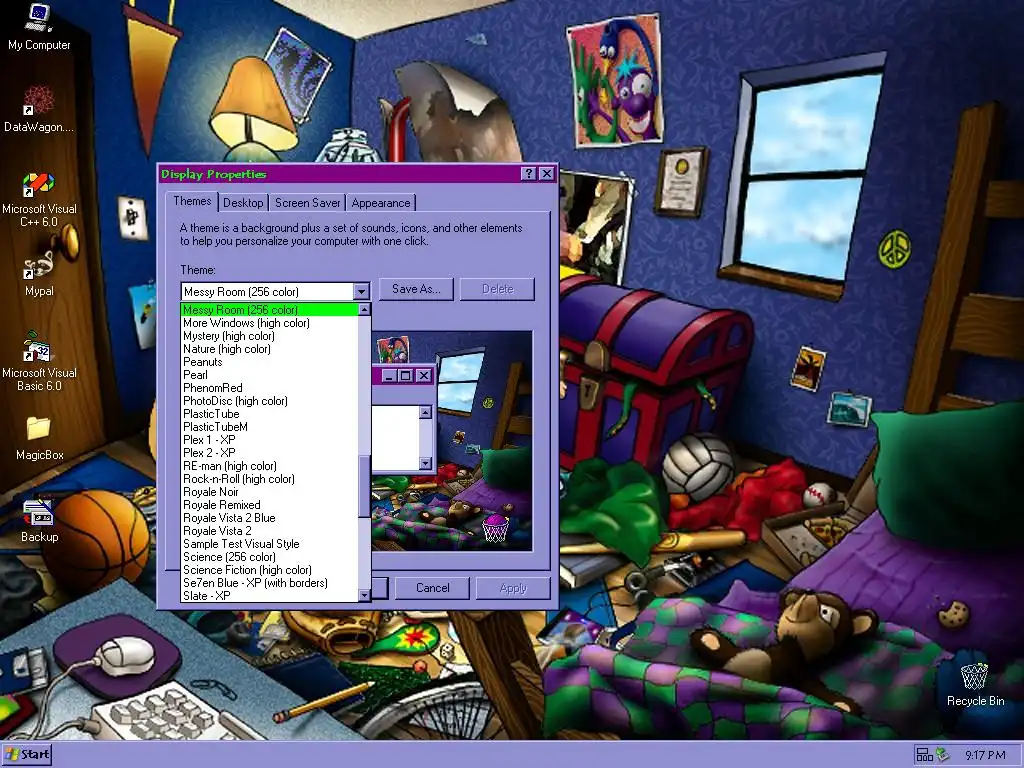
Task: Click the Delete theme button
Action: [x=498, y=289]
